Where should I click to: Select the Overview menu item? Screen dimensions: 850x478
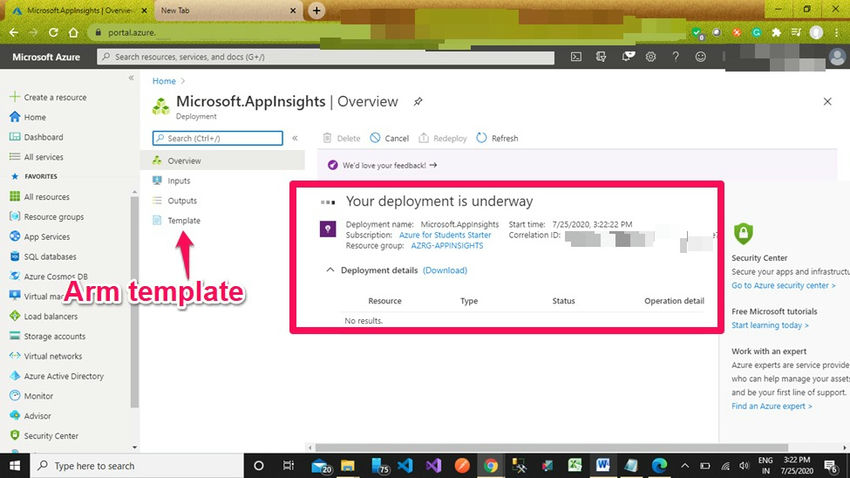223,161
